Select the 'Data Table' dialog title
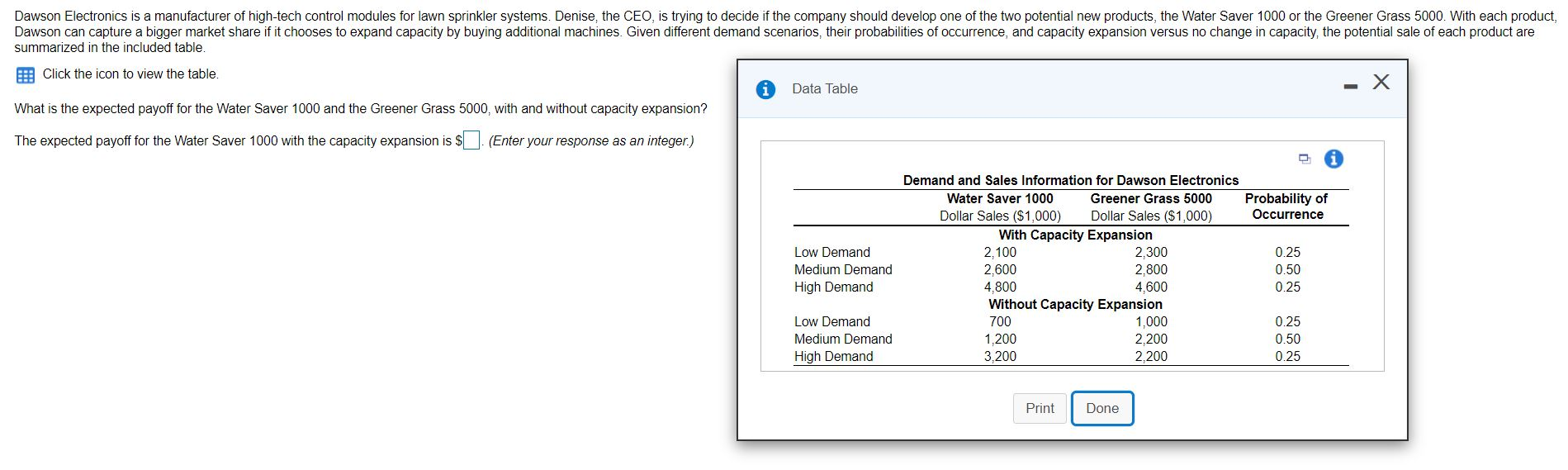 [825, 89]
